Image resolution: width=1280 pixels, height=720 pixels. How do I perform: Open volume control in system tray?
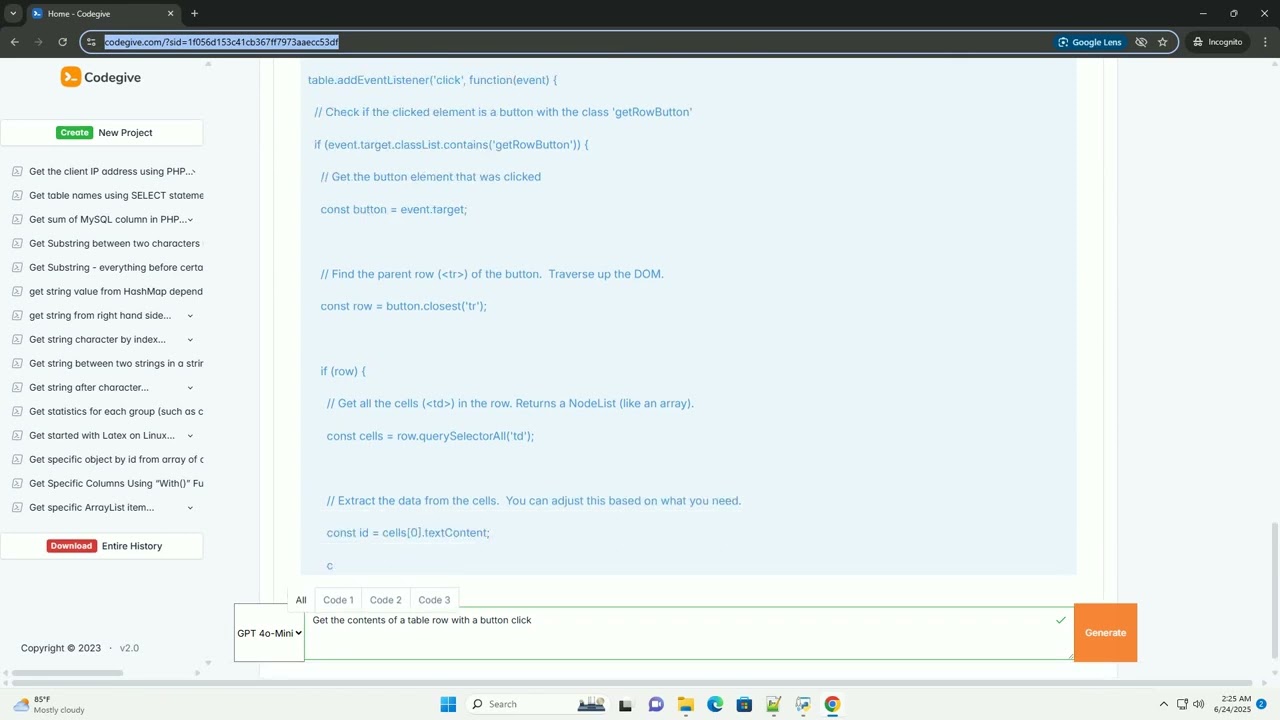1198,704
